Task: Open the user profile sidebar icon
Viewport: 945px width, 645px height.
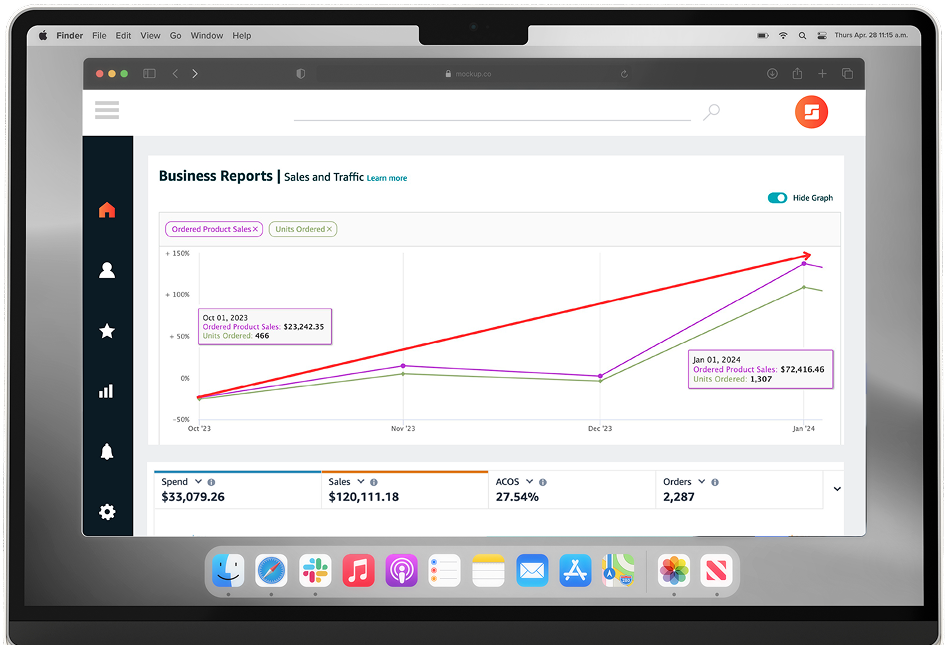Action: click(x=107, y=270)
